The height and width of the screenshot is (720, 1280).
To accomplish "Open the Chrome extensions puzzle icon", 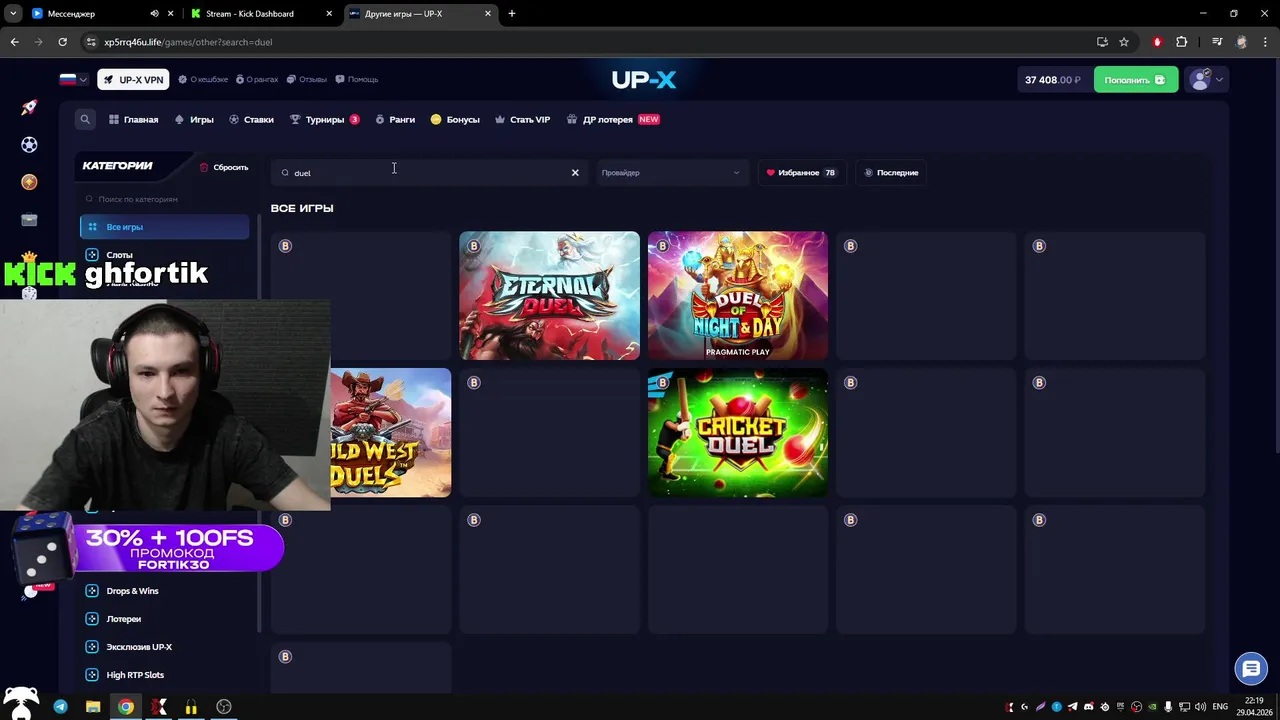I will (1182, 42).
